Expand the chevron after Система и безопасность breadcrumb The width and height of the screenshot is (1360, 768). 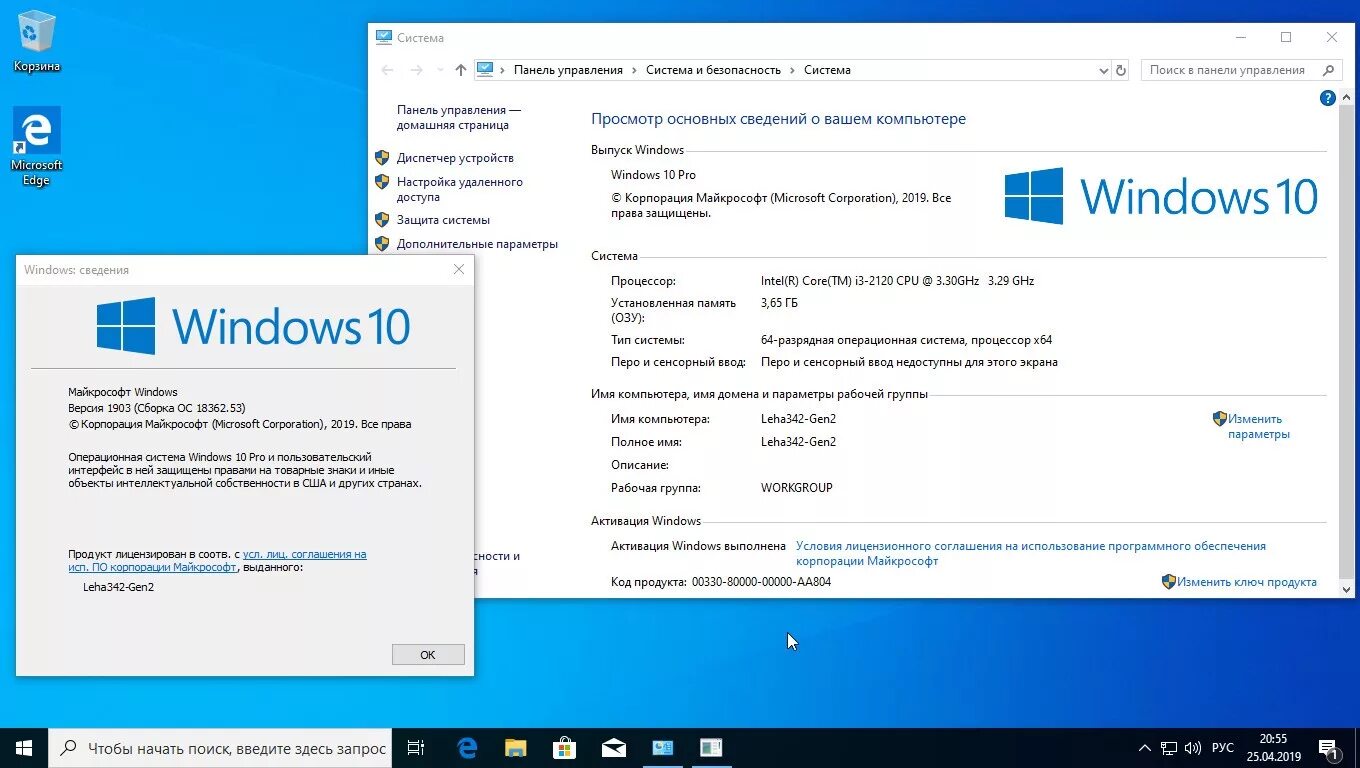tap(792, 70)
